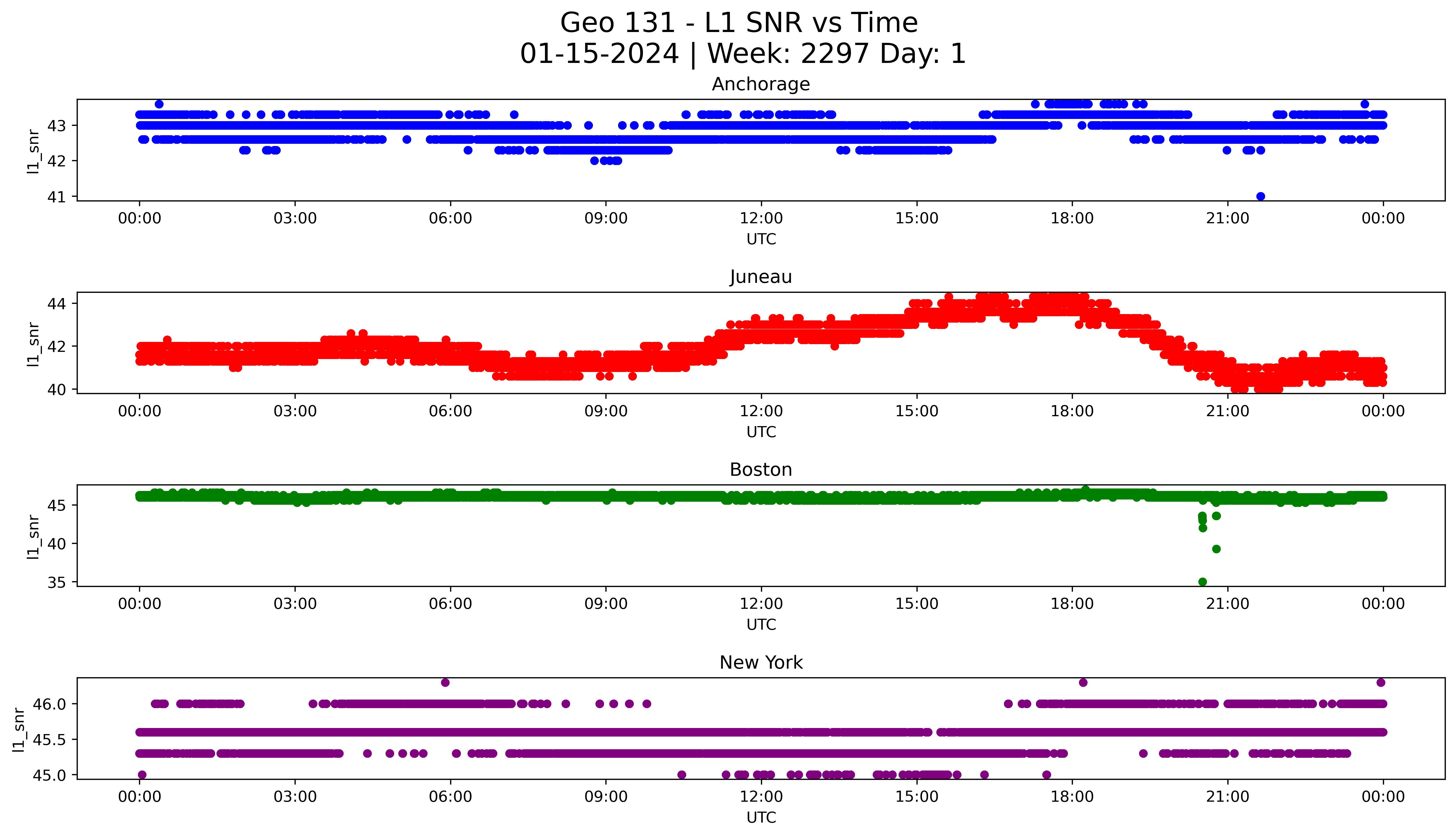Click the 09:00 x-tick label under the New York plot
This screenshot has height=837, width=1456.
pyautogui.click(x=606, y=797)
